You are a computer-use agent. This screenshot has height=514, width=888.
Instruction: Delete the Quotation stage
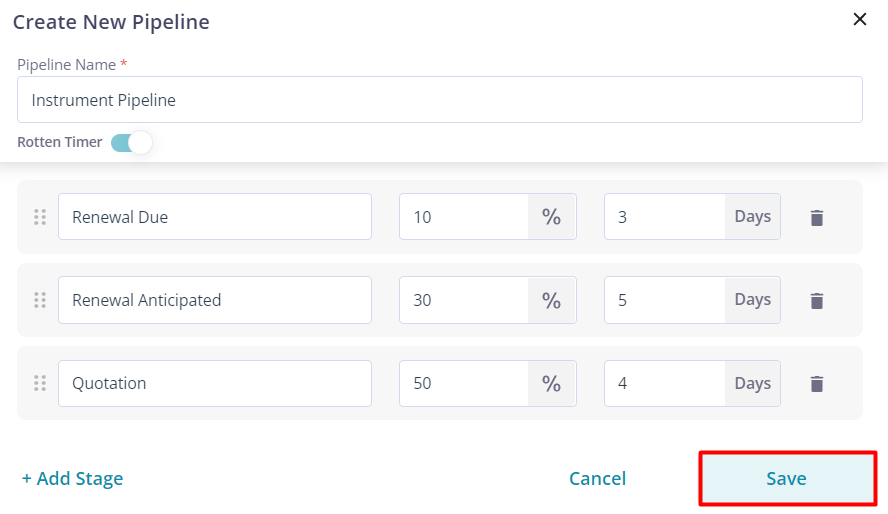[817, 383]
